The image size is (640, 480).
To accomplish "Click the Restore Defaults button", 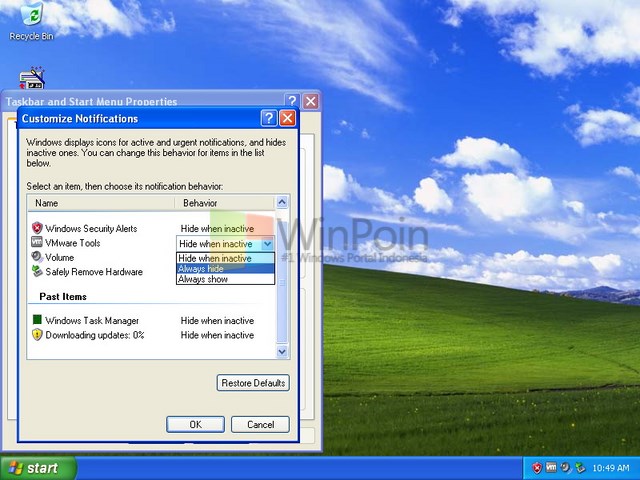I will [x=253, y=383].
